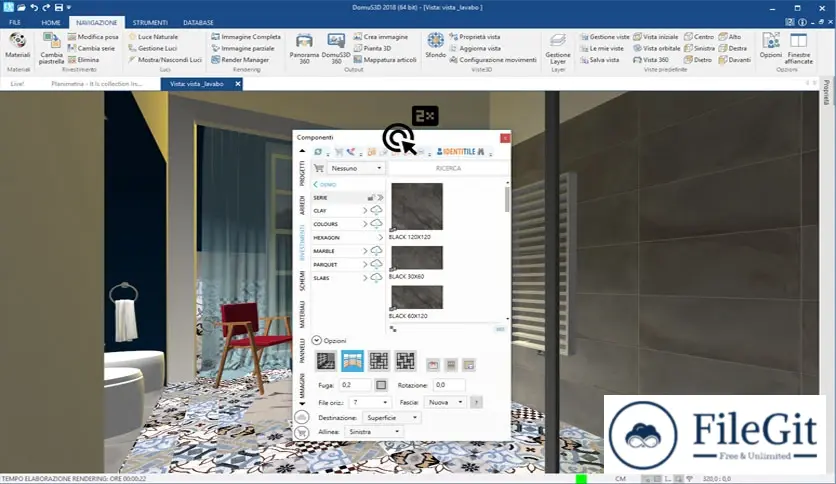The image size is (836, 484).
Task: Switch to the HOME ribbon tab
Action: tap(51, 22)
